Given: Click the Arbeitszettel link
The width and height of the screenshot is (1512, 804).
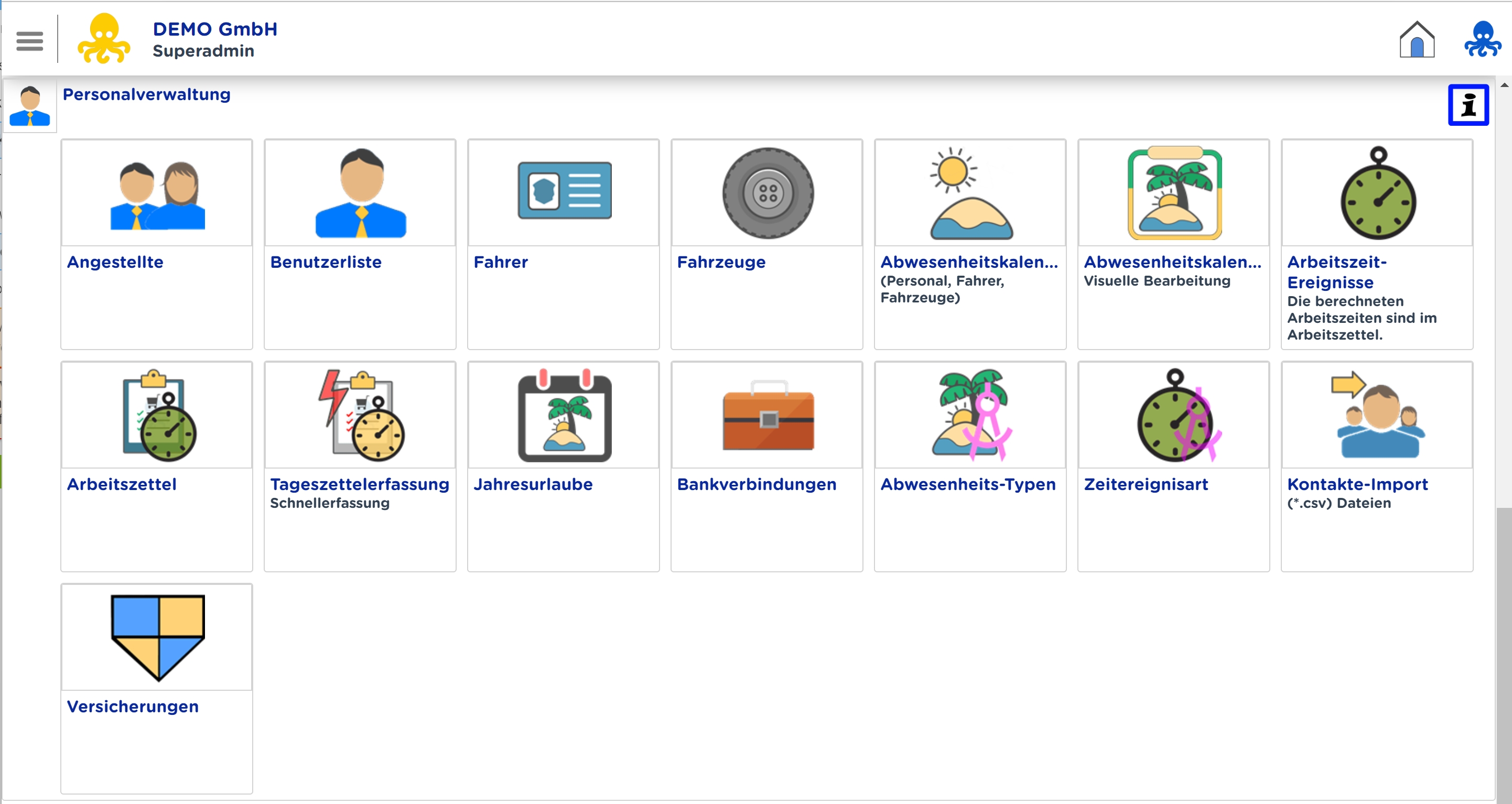Looking at the screenshot, I should tap(122, 484).
